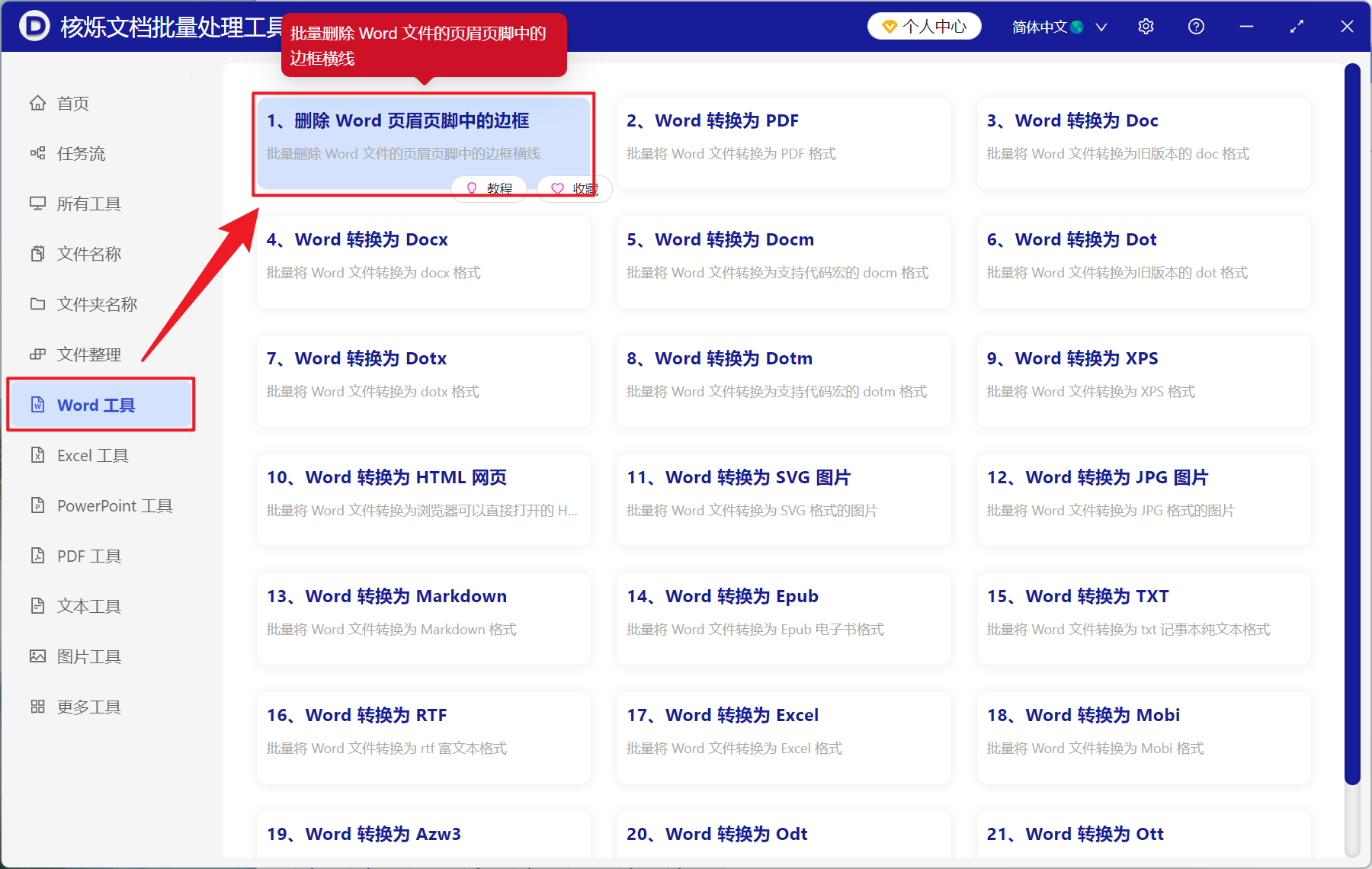1372x869 pixels.
Task: Open 任务流 via its sidebar icon
Action: 38,153
